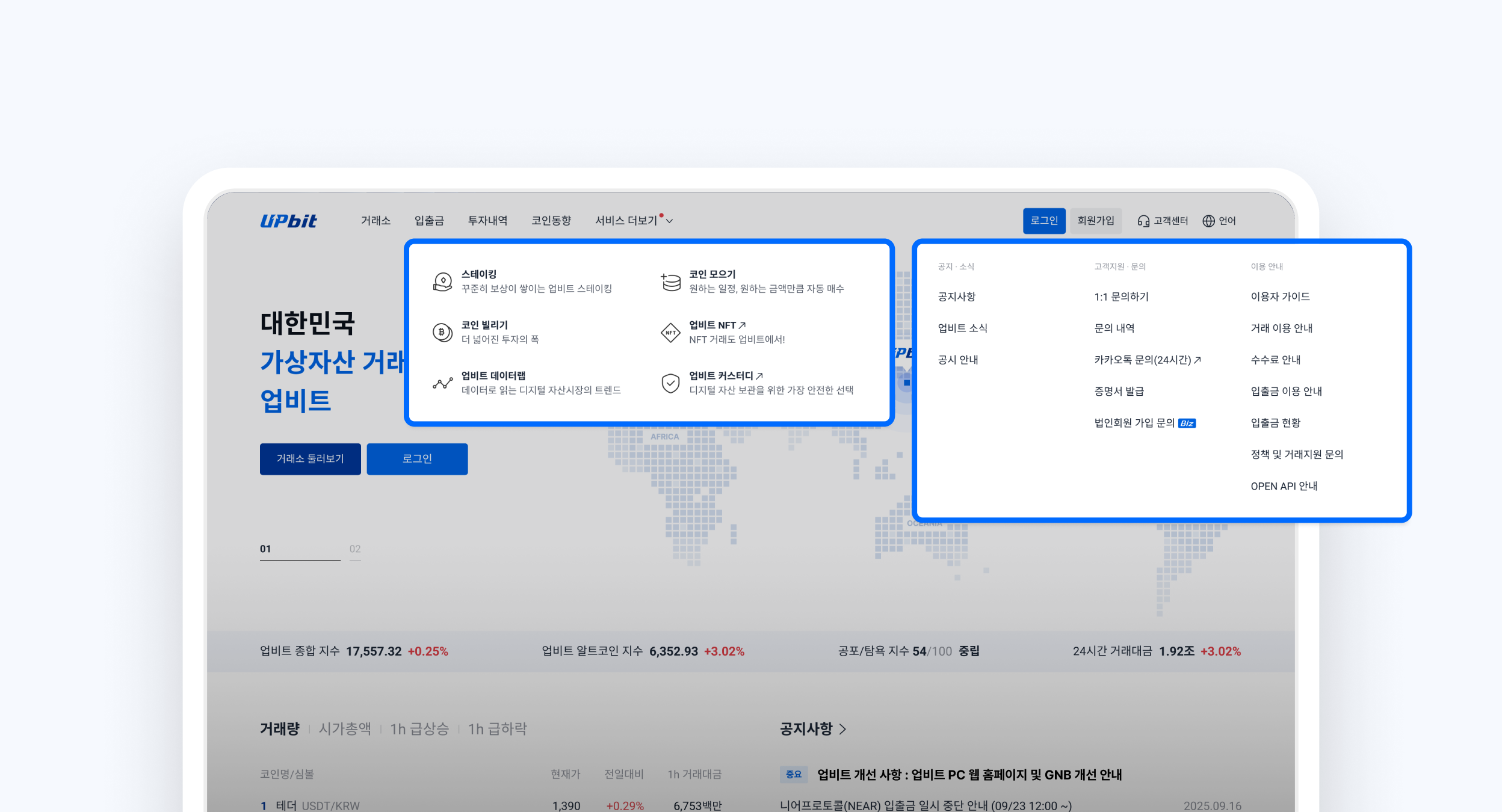Viewport: 1502px width, 812px height.
Task: Click the customer center headset icon
Action: (x=1143, y=221)
